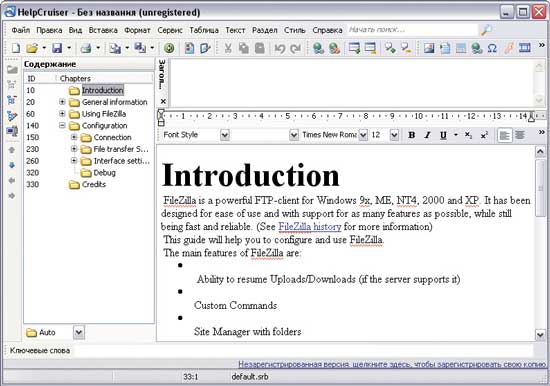Open the Auto dropdown below the contents tree
The image size is (550, 386).
coord(79,332)
